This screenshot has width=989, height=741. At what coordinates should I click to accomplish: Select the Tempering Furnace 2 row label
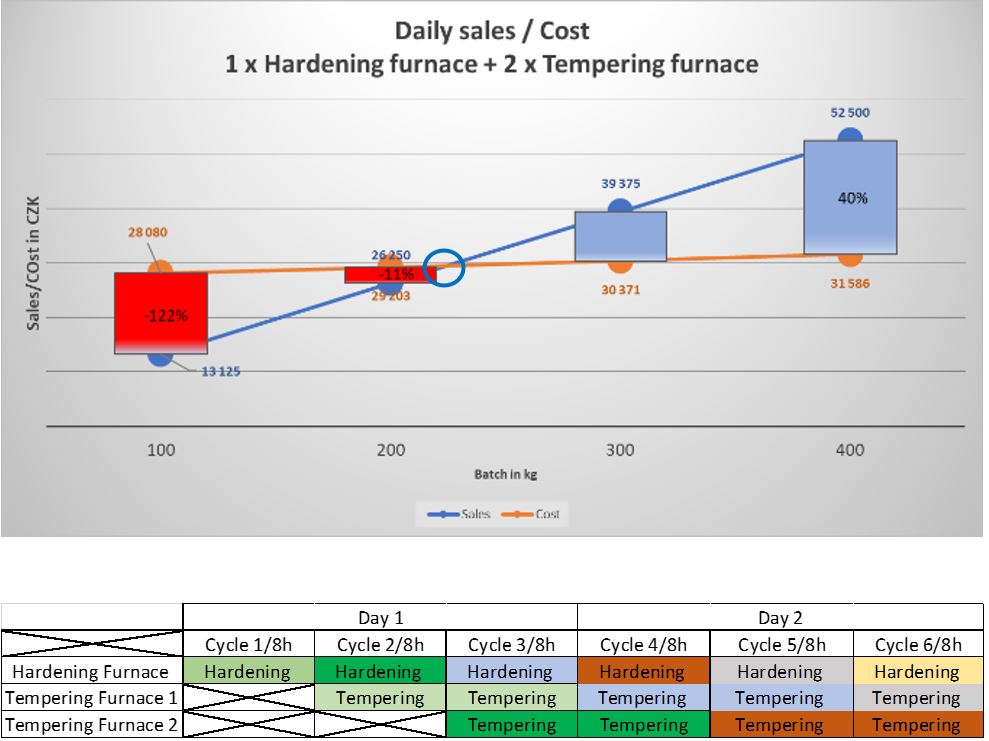click(91, 725)
